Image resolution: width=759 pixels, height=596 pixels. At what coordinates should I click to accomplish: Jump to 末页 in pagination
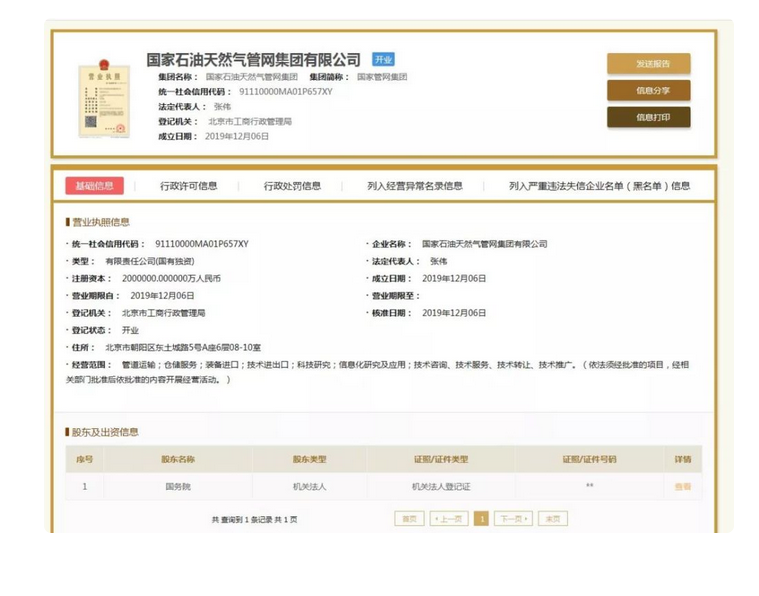pos(552,519)
